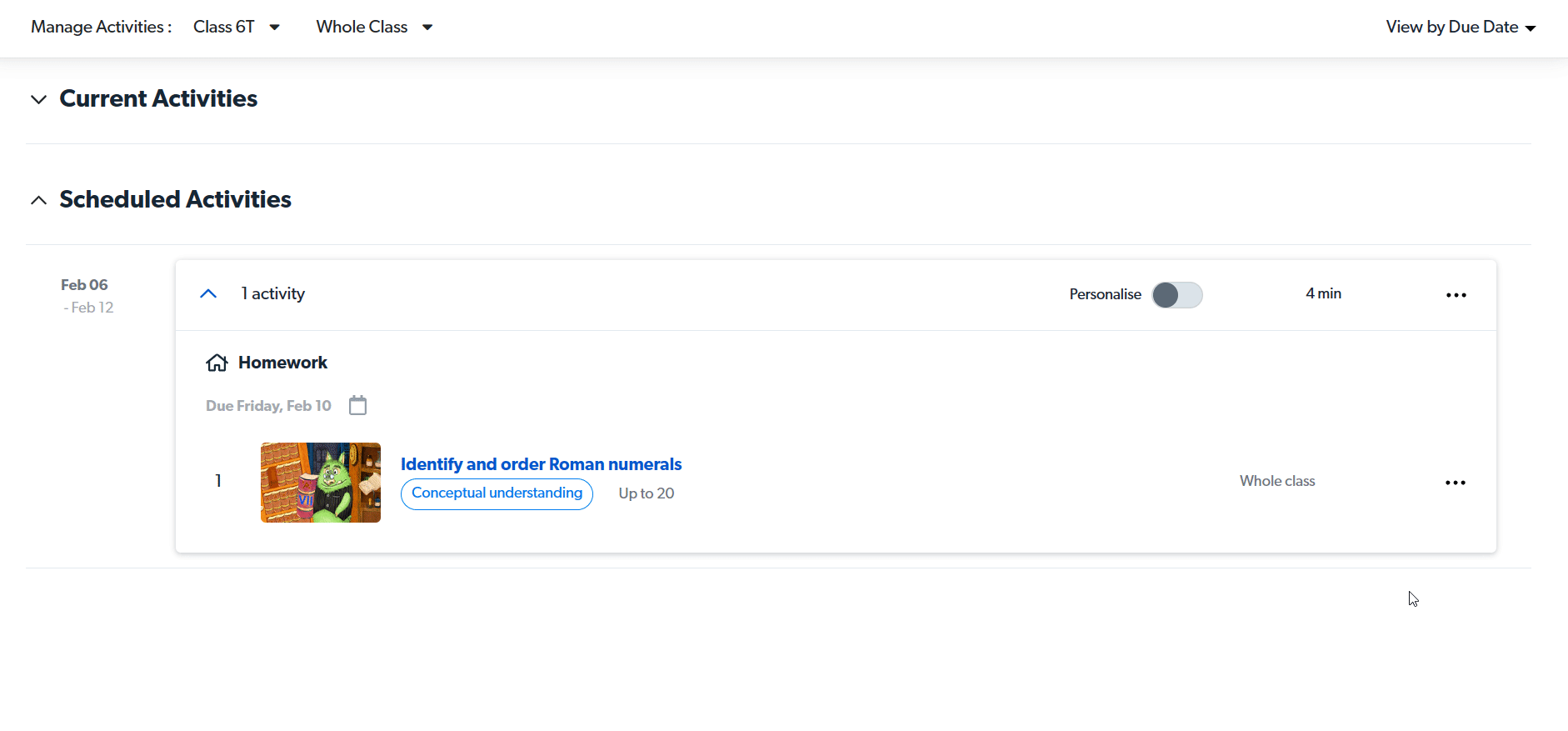1568x731 pixels.
Task: Click the 4 min duration label
Action: 1323,293
